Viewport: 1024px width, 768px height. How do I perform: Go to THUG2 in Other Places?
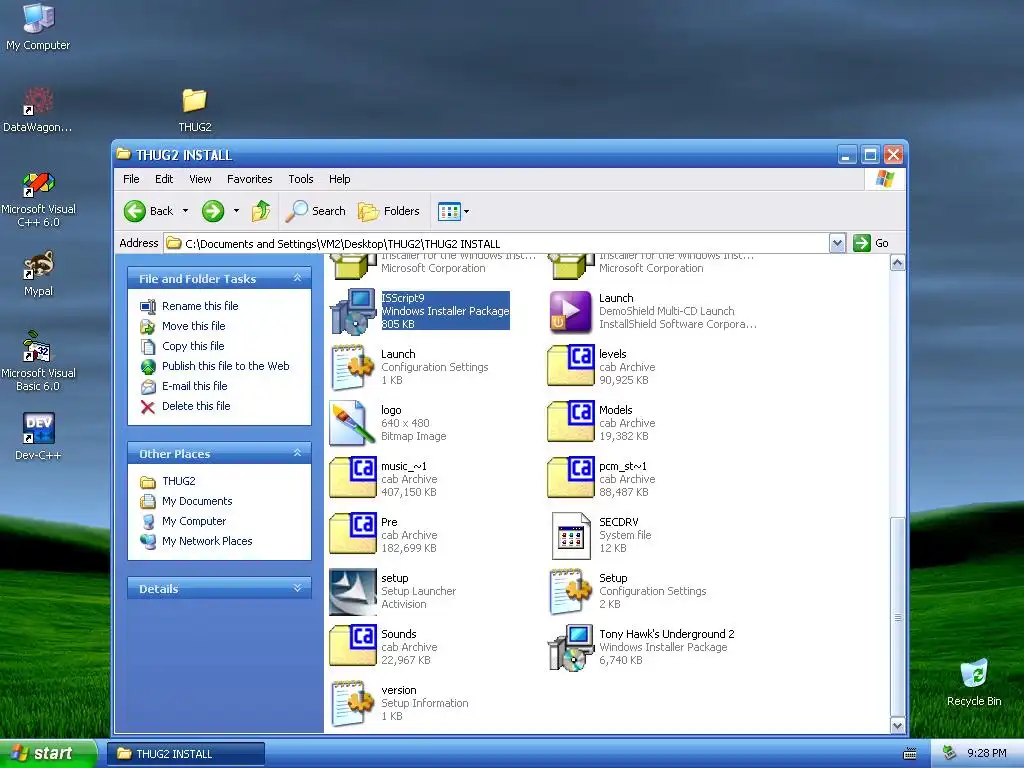click(x=178, y=481)
